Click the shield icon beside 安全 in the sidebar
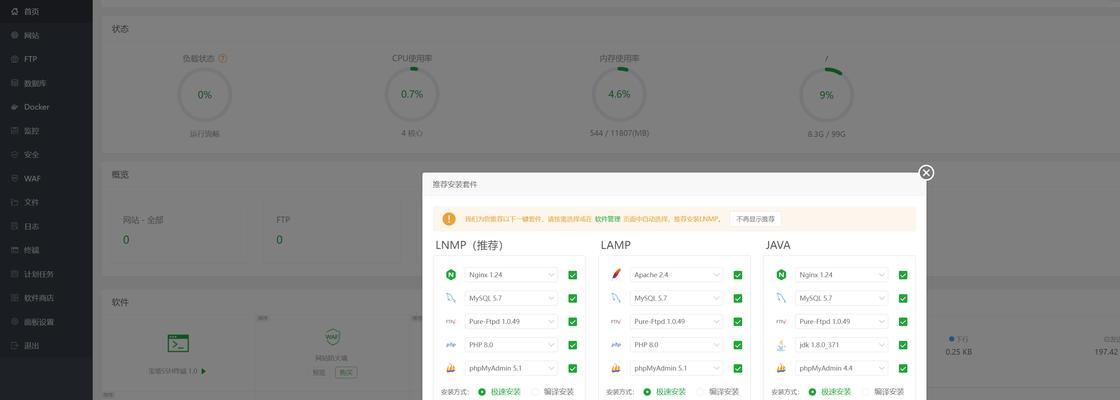 [15, 154]
